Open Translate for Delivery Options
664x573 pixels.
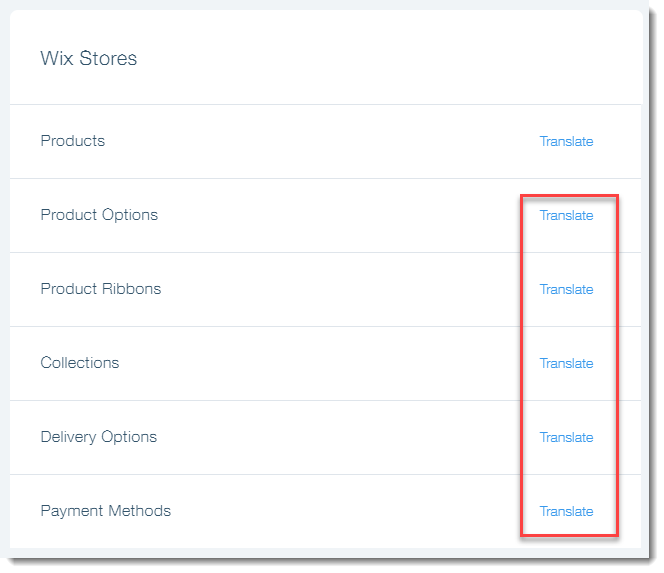(x=566, y=437)
